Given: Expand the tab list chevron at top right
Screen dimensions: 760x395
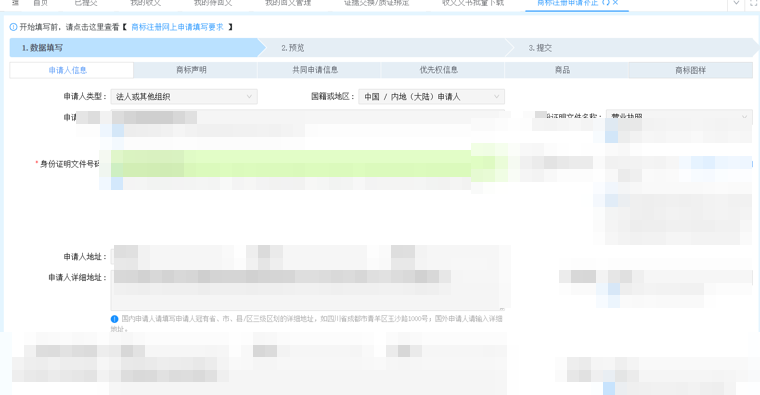Looking at the screenshot, I should tap(736, 3).
